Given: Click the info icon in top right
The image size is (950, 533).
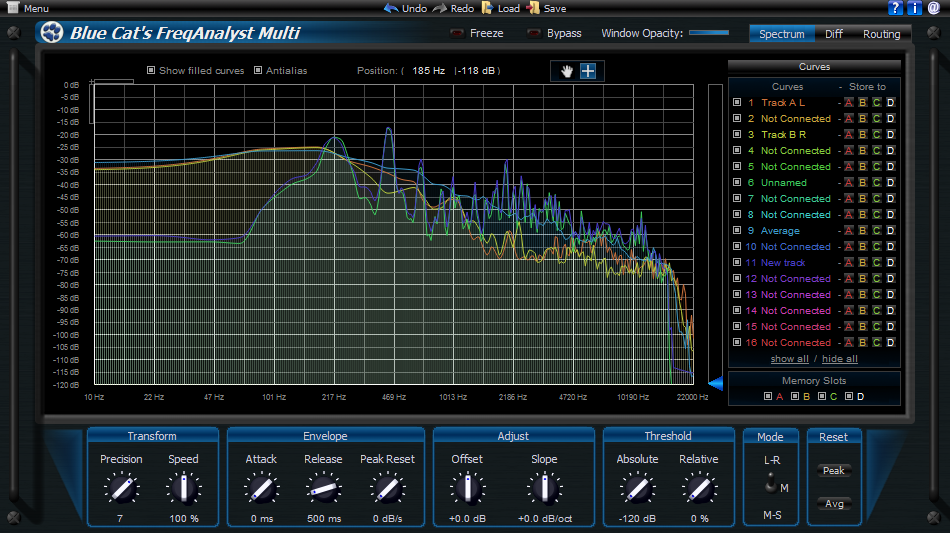Looking at the screenshot, I should pyautogui.click(x=914, y=8).
